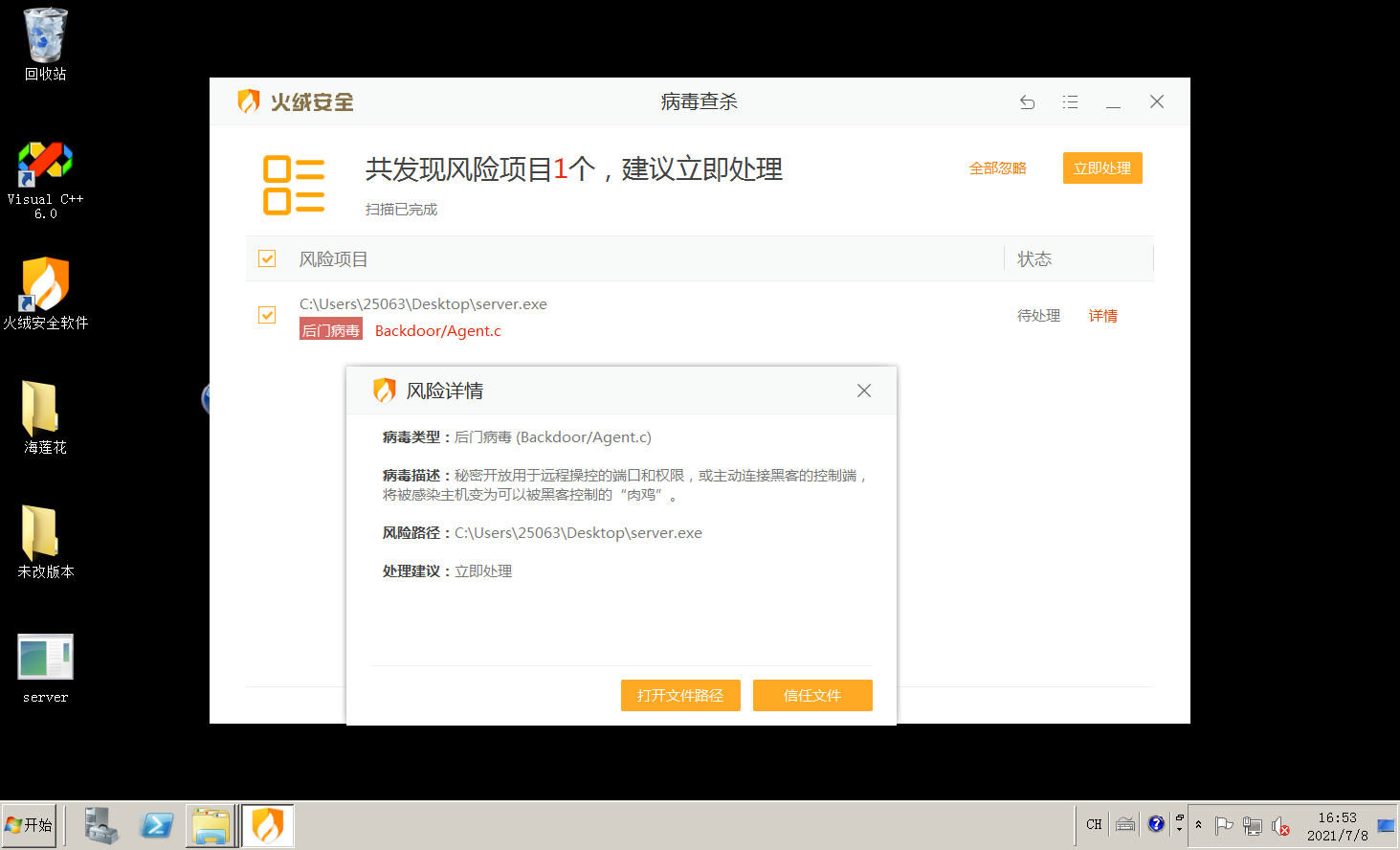Open the 海莲花 folder on desktop

[45, 417]
